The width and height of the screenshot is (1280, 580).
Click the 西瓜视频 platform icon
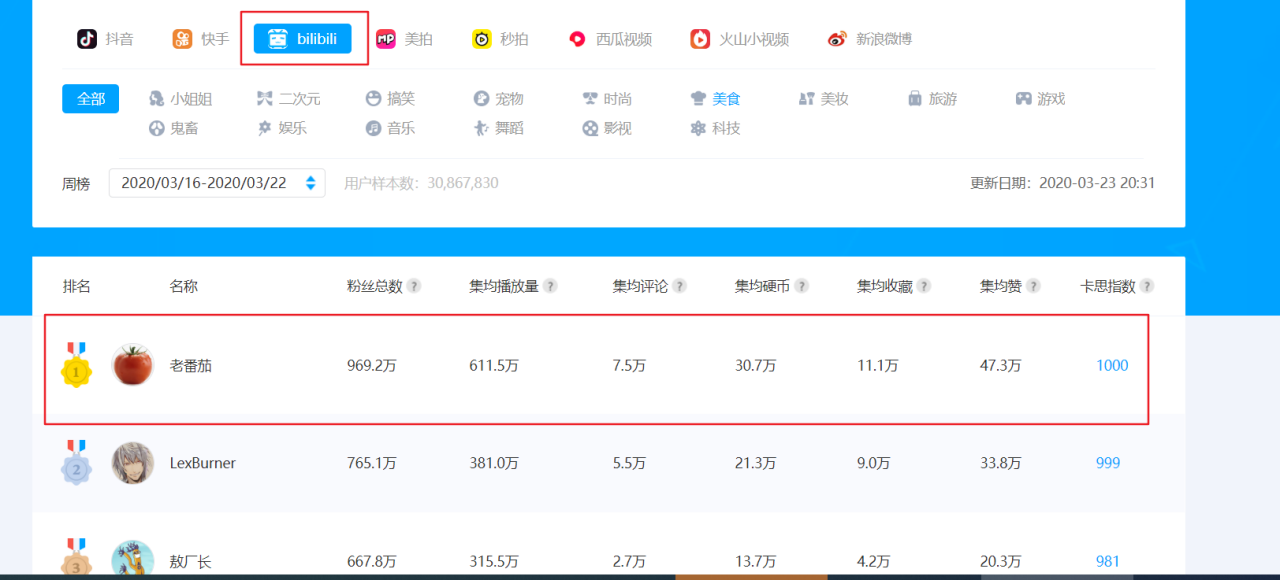pos(577,39)
